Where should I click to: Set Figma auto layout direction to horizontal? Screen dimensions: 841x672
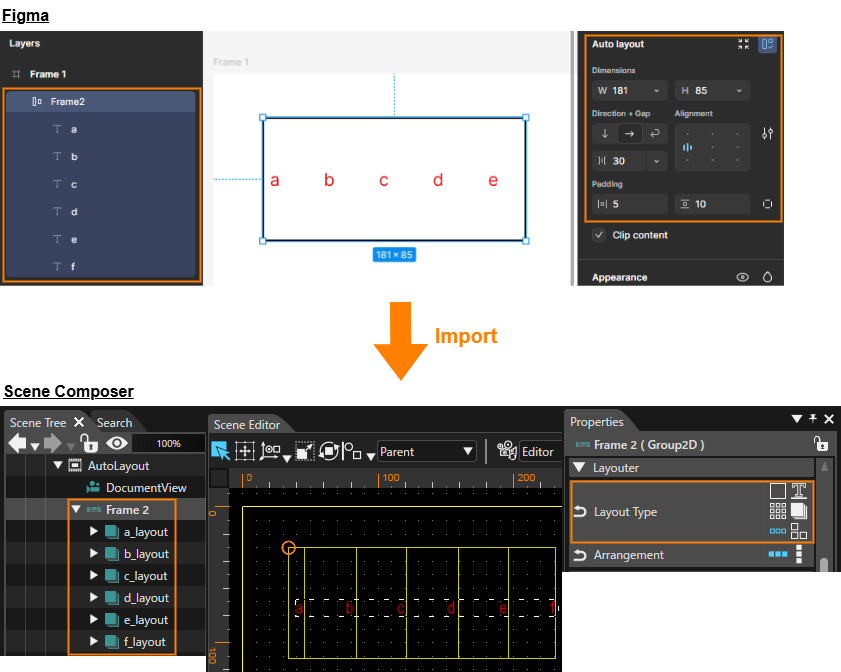coord(630,134)
